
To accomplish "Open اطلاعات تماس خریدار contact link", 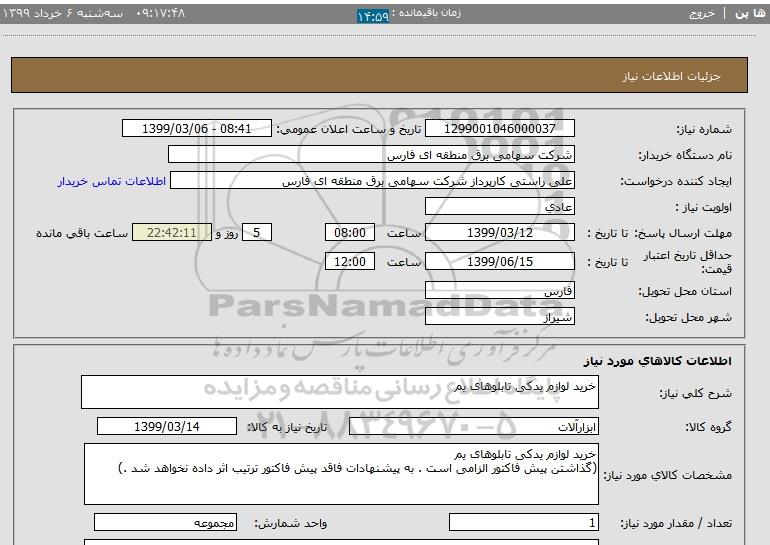I will (x=111, y=181).
